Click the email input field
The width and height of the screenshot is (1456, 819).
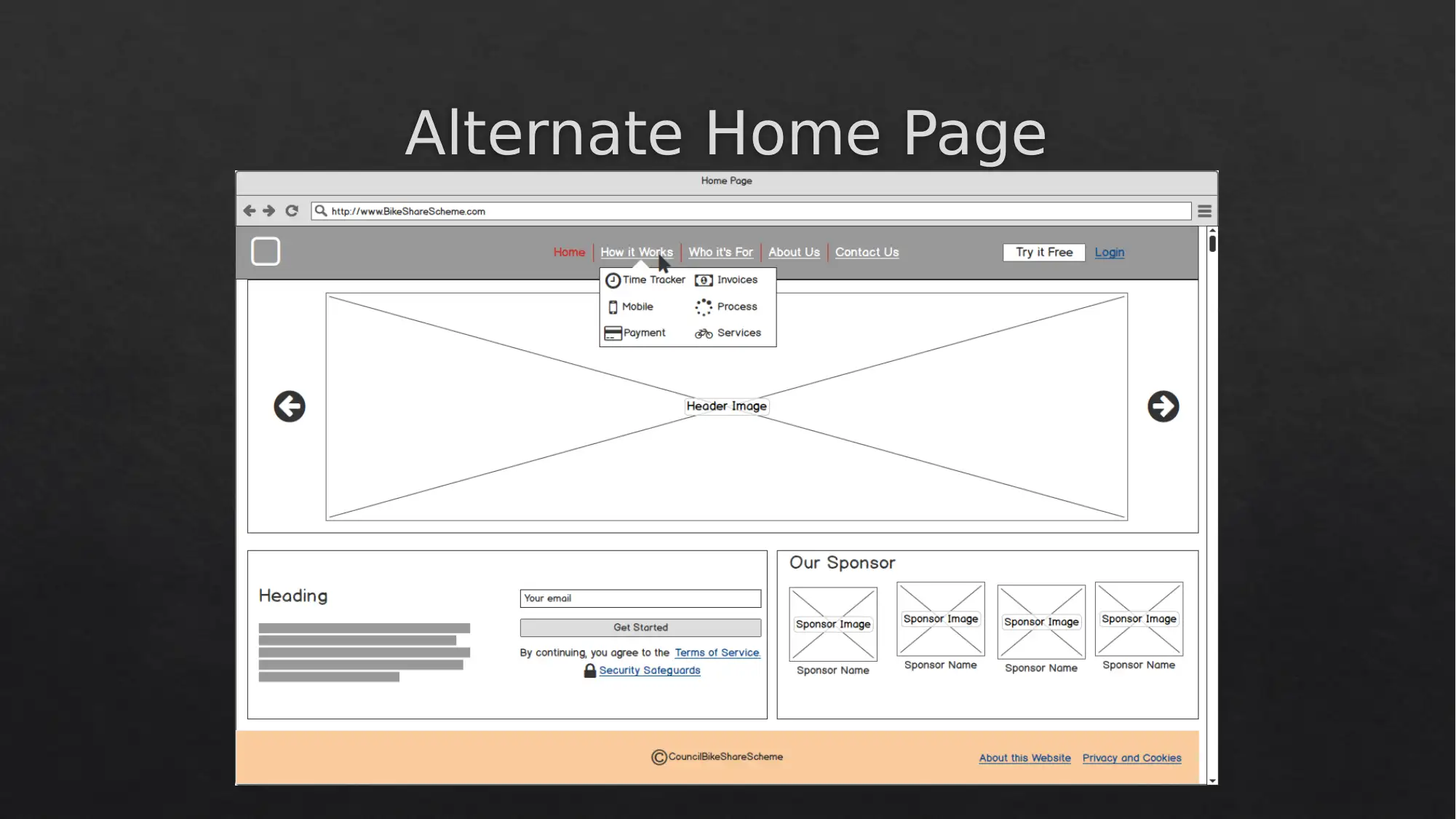pos(639,597)
